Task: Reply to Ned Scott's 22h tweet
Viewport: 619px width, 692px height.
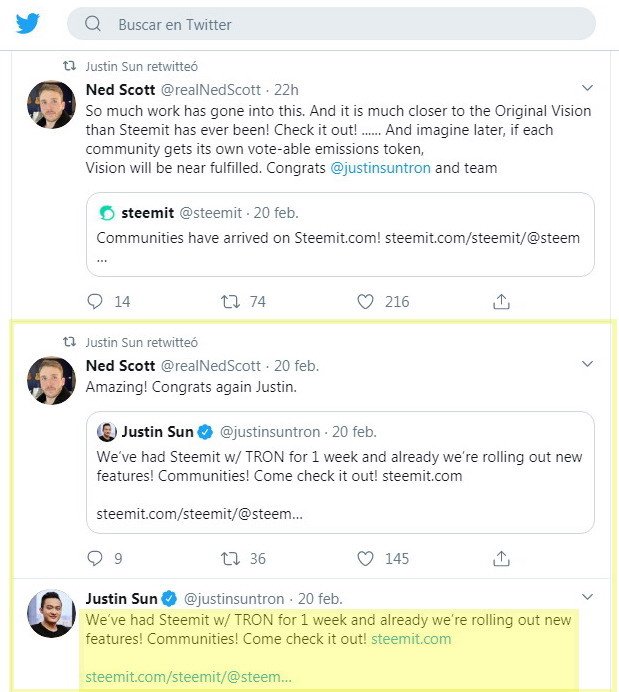Action: pyautogui.click(x=95, y=301)
